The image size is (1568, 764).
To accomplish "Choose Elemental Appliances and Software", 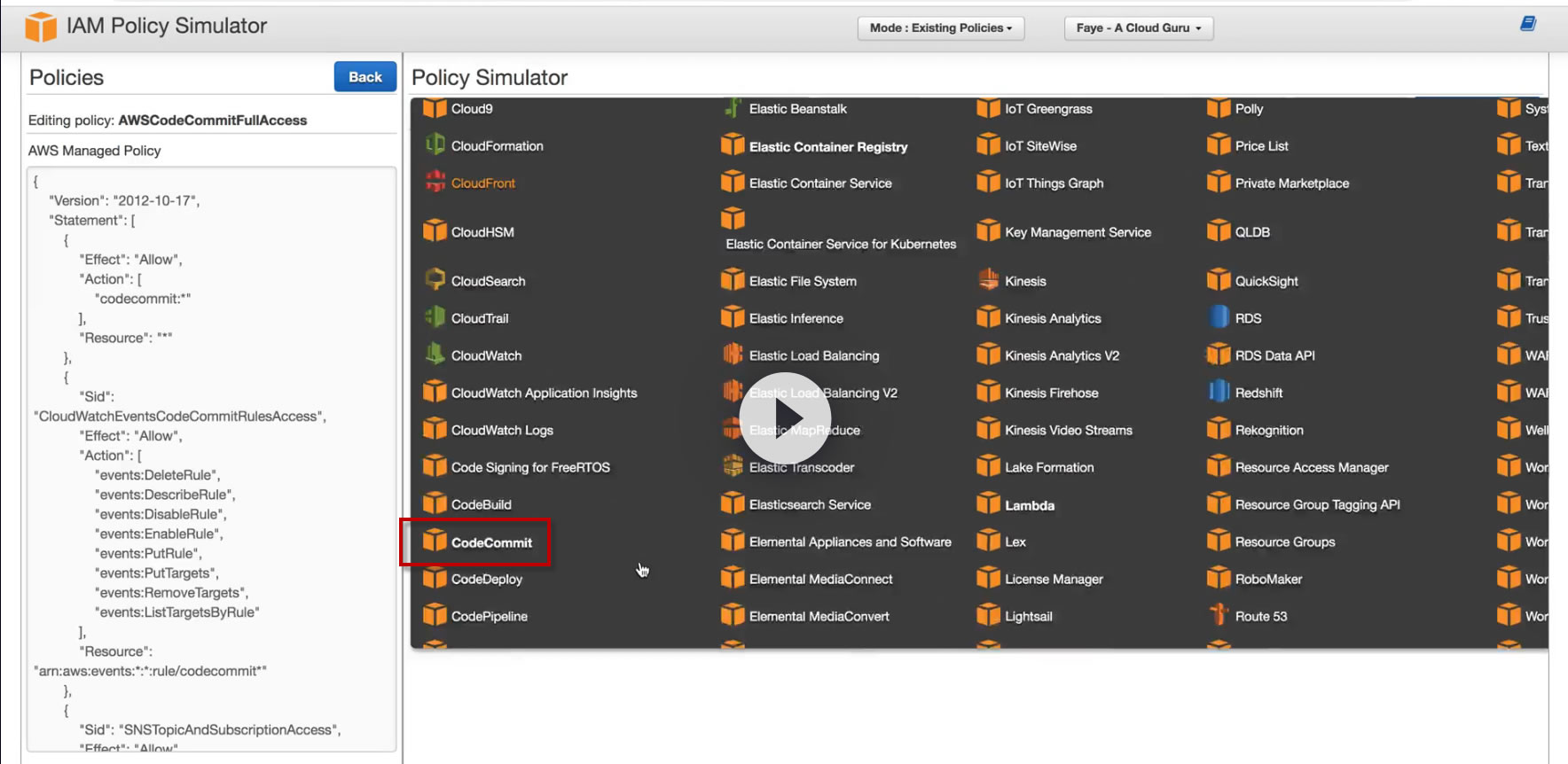I will coord(850,542).
